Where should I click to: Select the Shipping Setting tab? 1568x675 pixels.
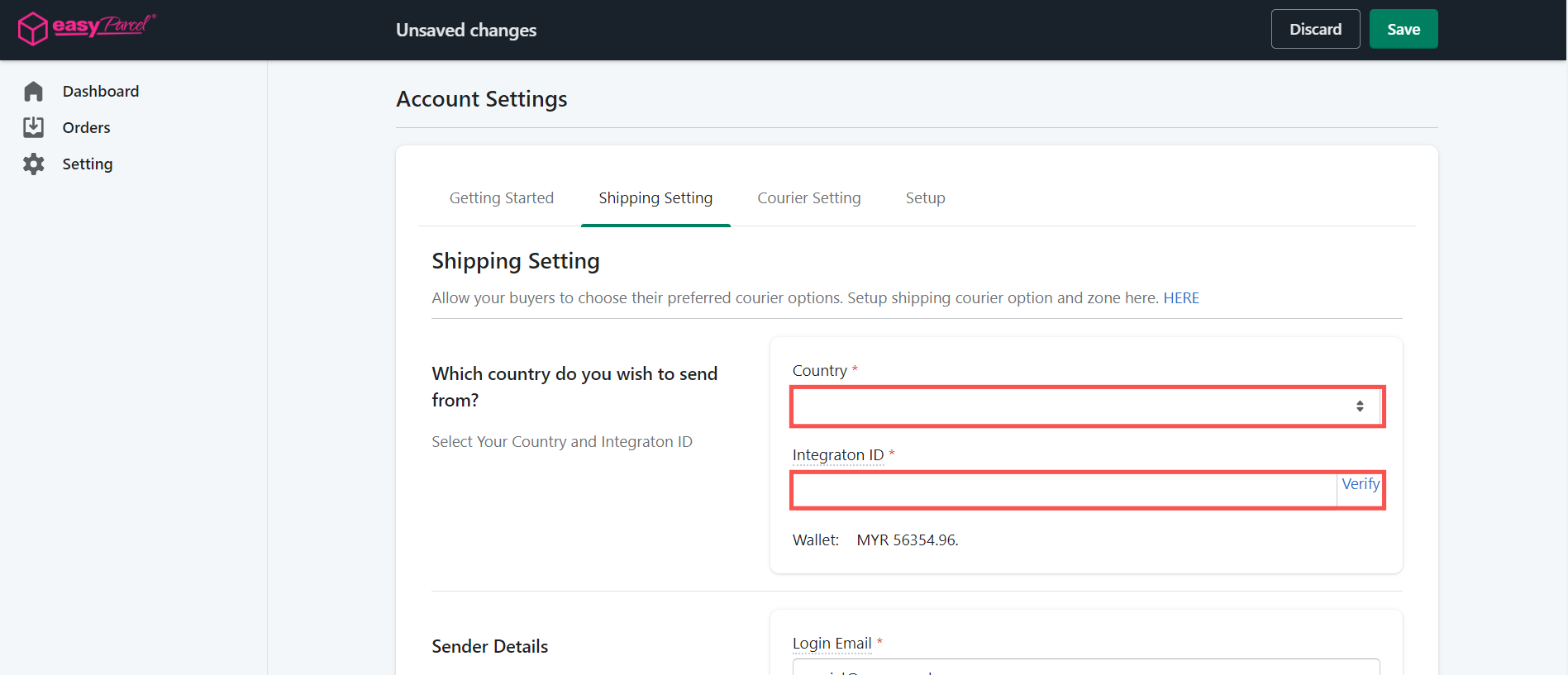655,198
